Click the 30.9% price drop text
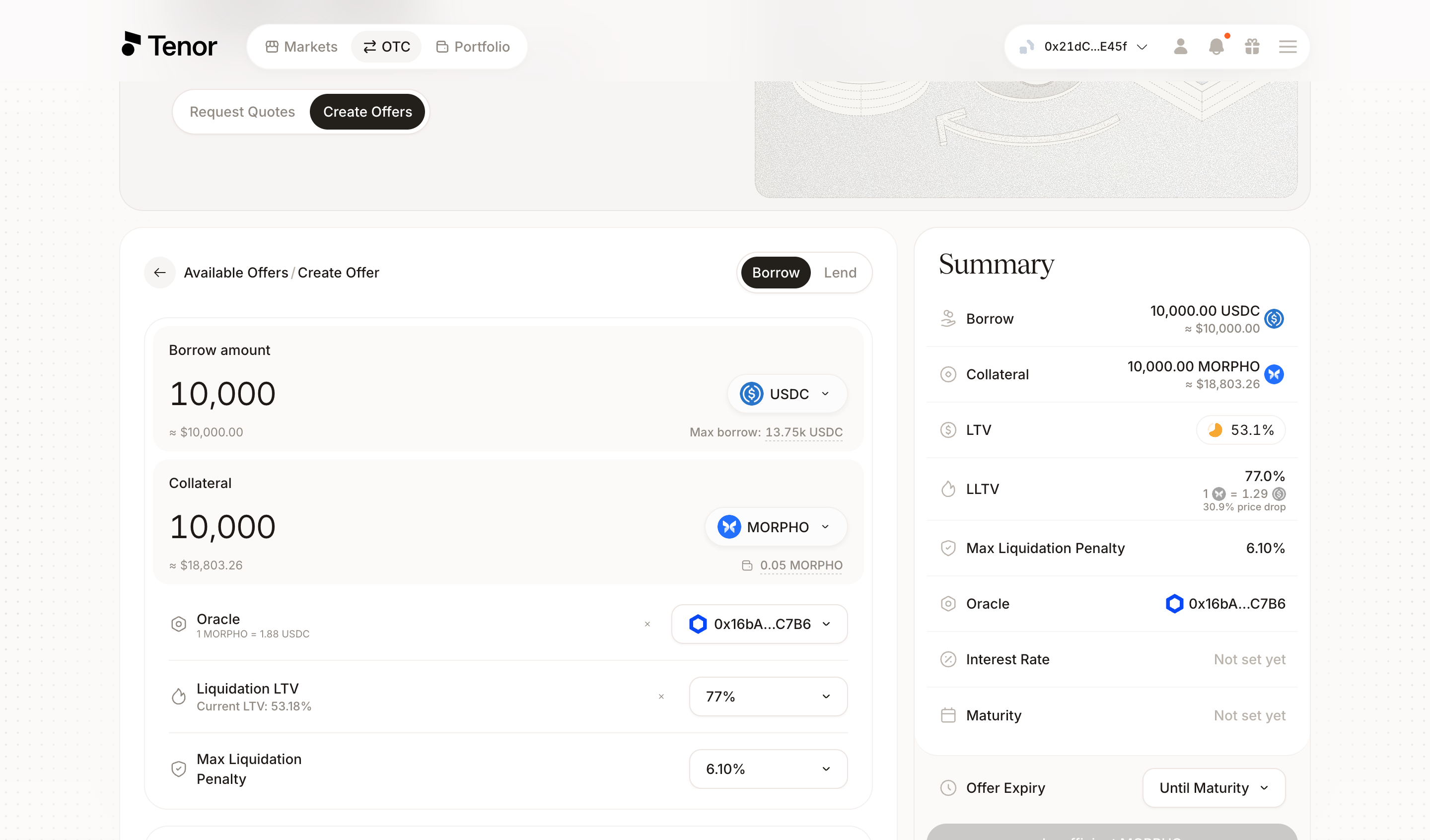 pos(1244,507)
